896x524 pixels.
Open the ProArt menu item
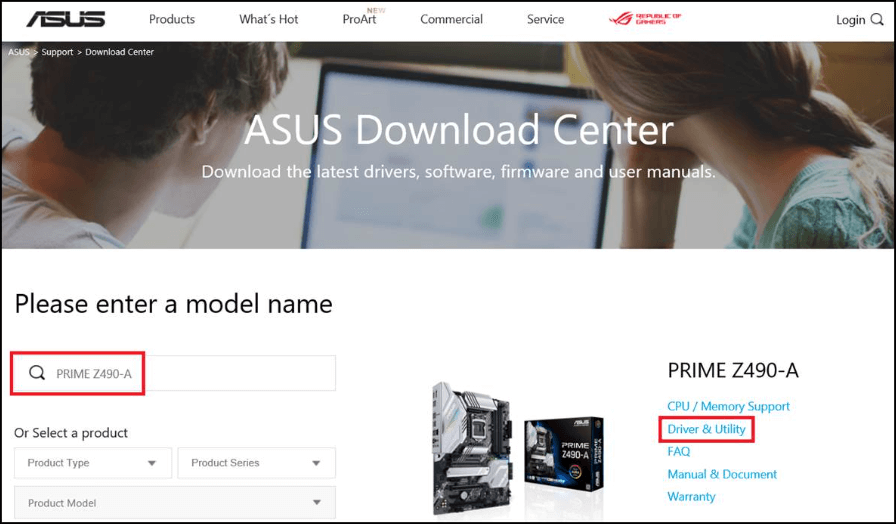click(359, 20)
